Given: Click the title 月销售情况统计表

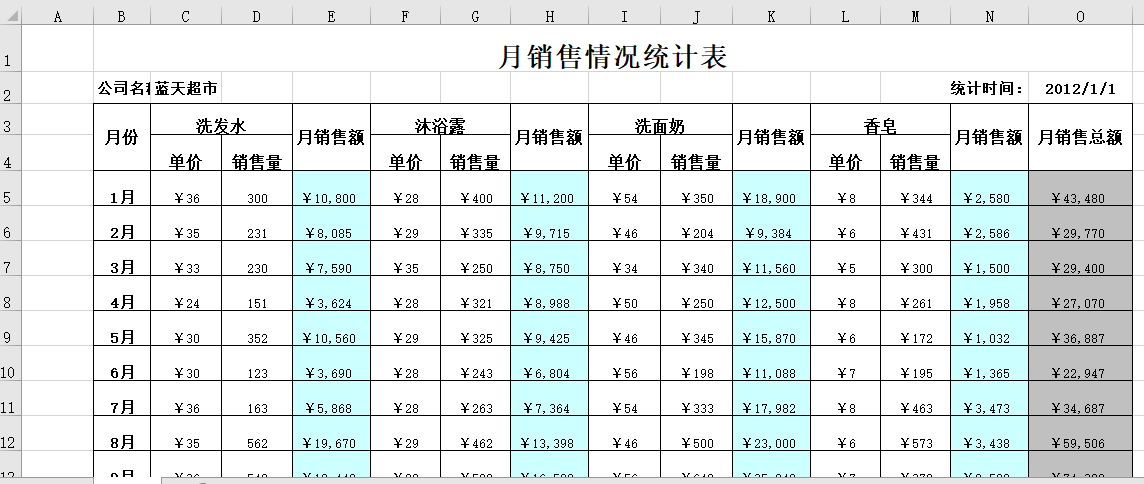Looking at the screenshot, I should tap(612, 57).
